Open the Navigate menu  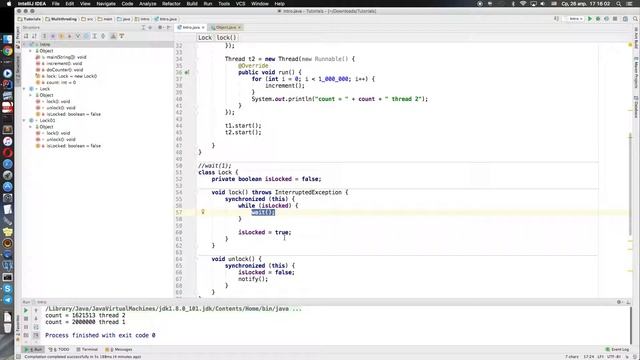106,4
